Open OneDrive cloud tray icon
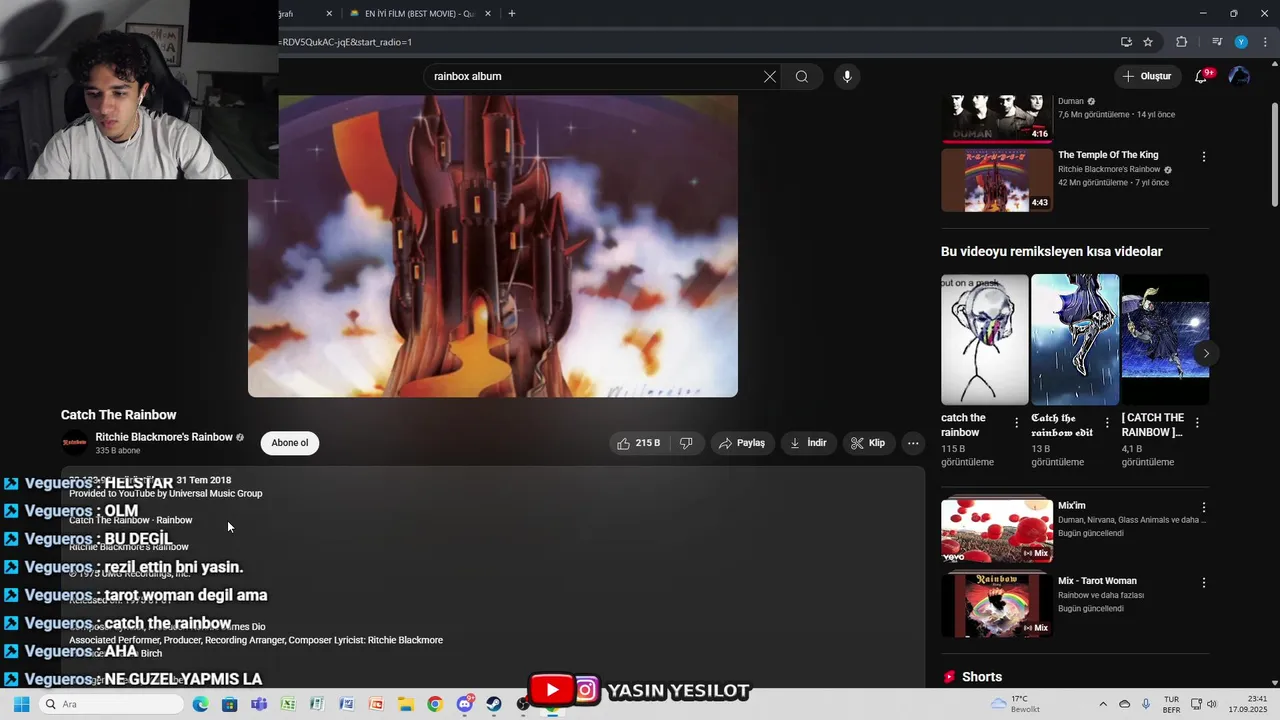1280x720 pixels. (1124, 704)
